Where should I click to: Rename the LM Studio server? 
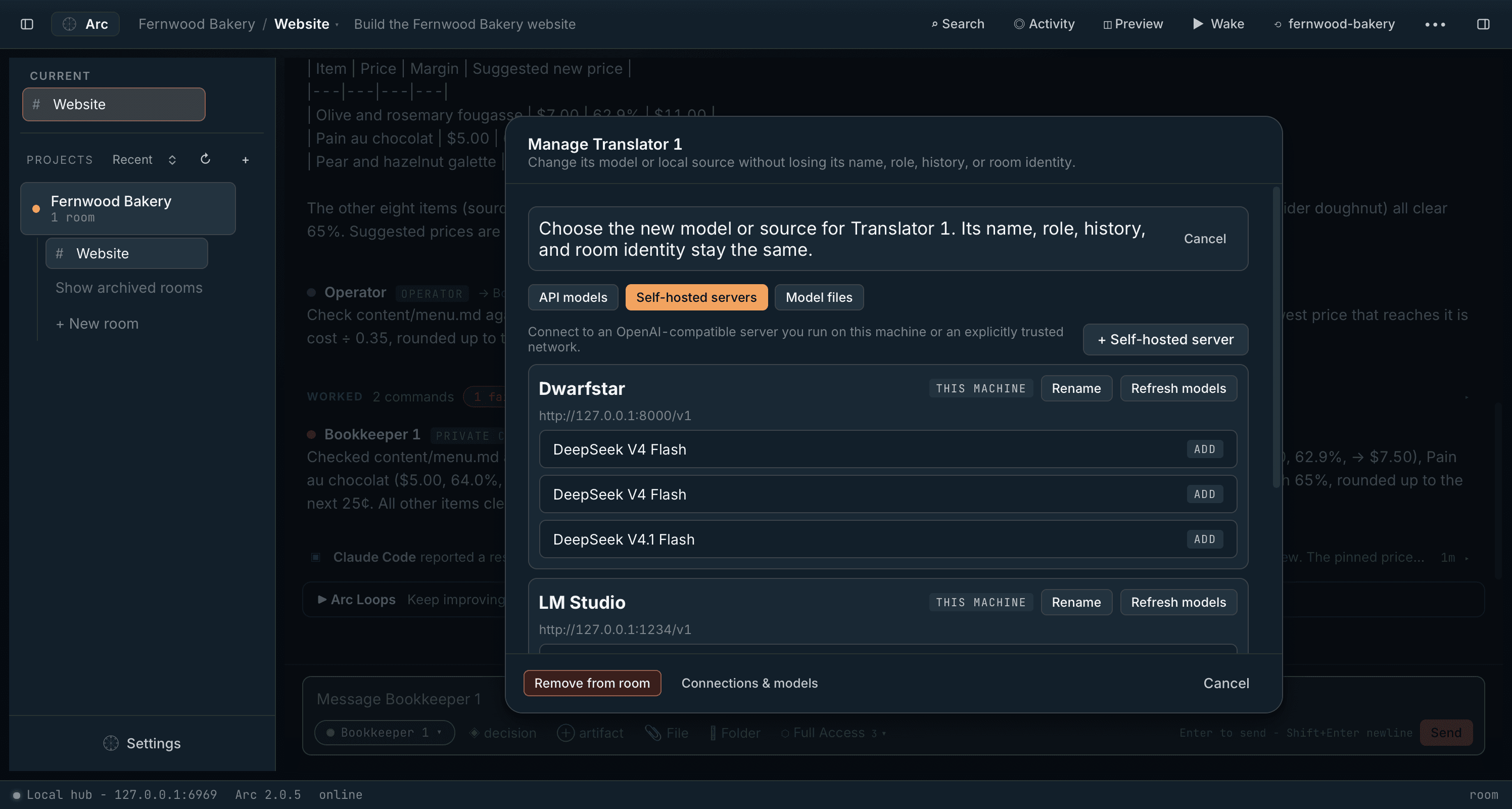[x=1076, y=602]
